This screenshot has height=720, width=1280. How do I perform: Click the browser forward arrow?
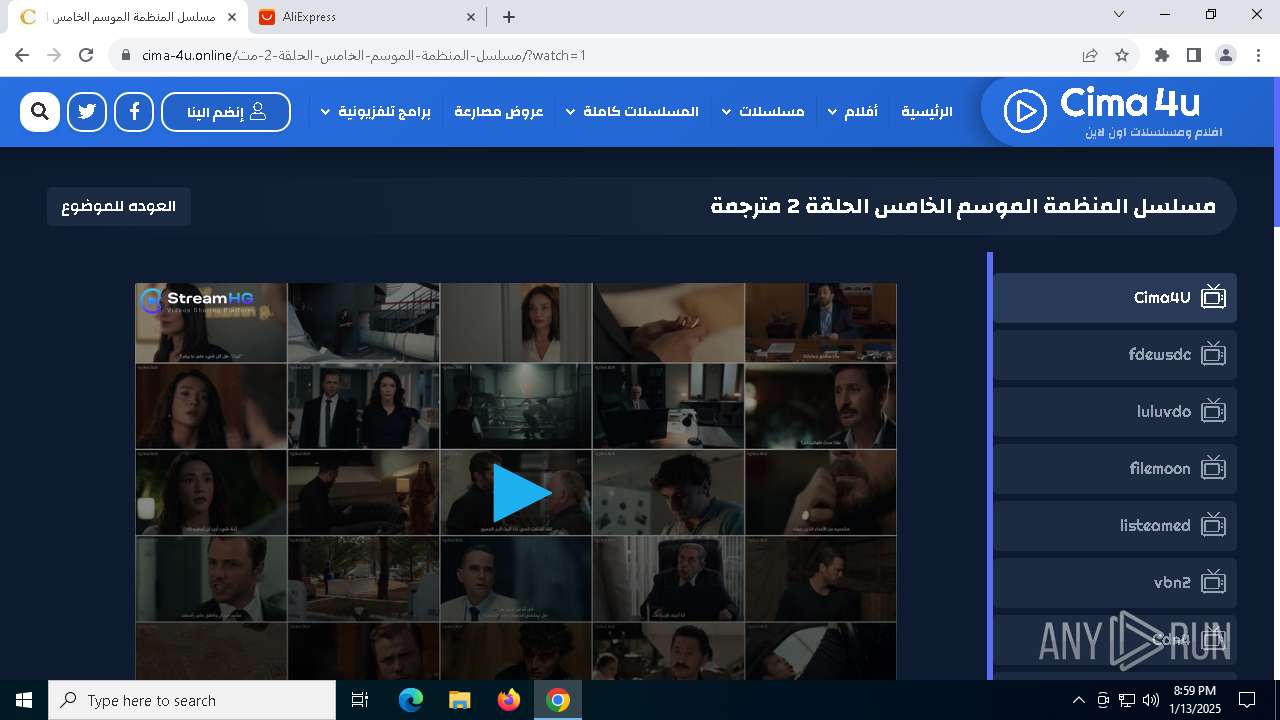[55, 55]
